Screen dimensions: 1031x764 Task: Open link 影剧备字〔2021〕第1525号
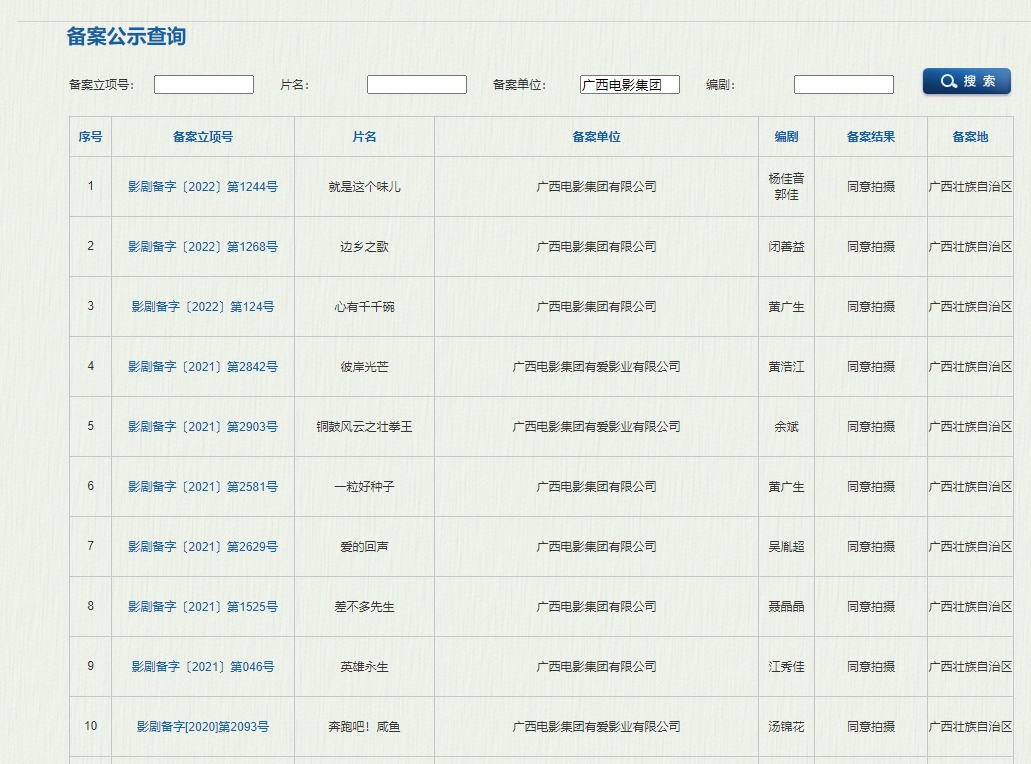pos(203,606)
